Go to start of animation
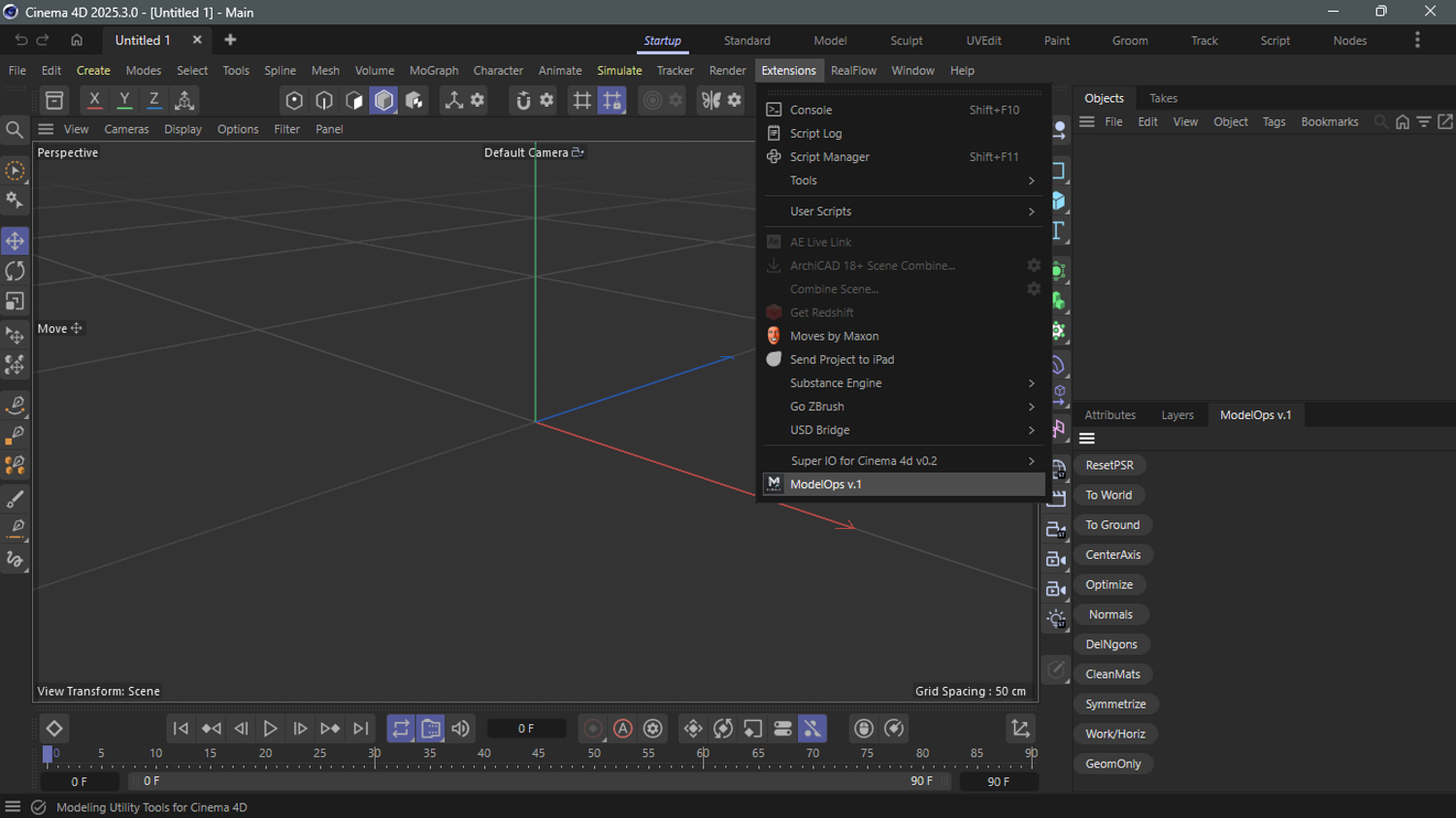This screenshot has width=1456, height=818. tap(181, 729)
